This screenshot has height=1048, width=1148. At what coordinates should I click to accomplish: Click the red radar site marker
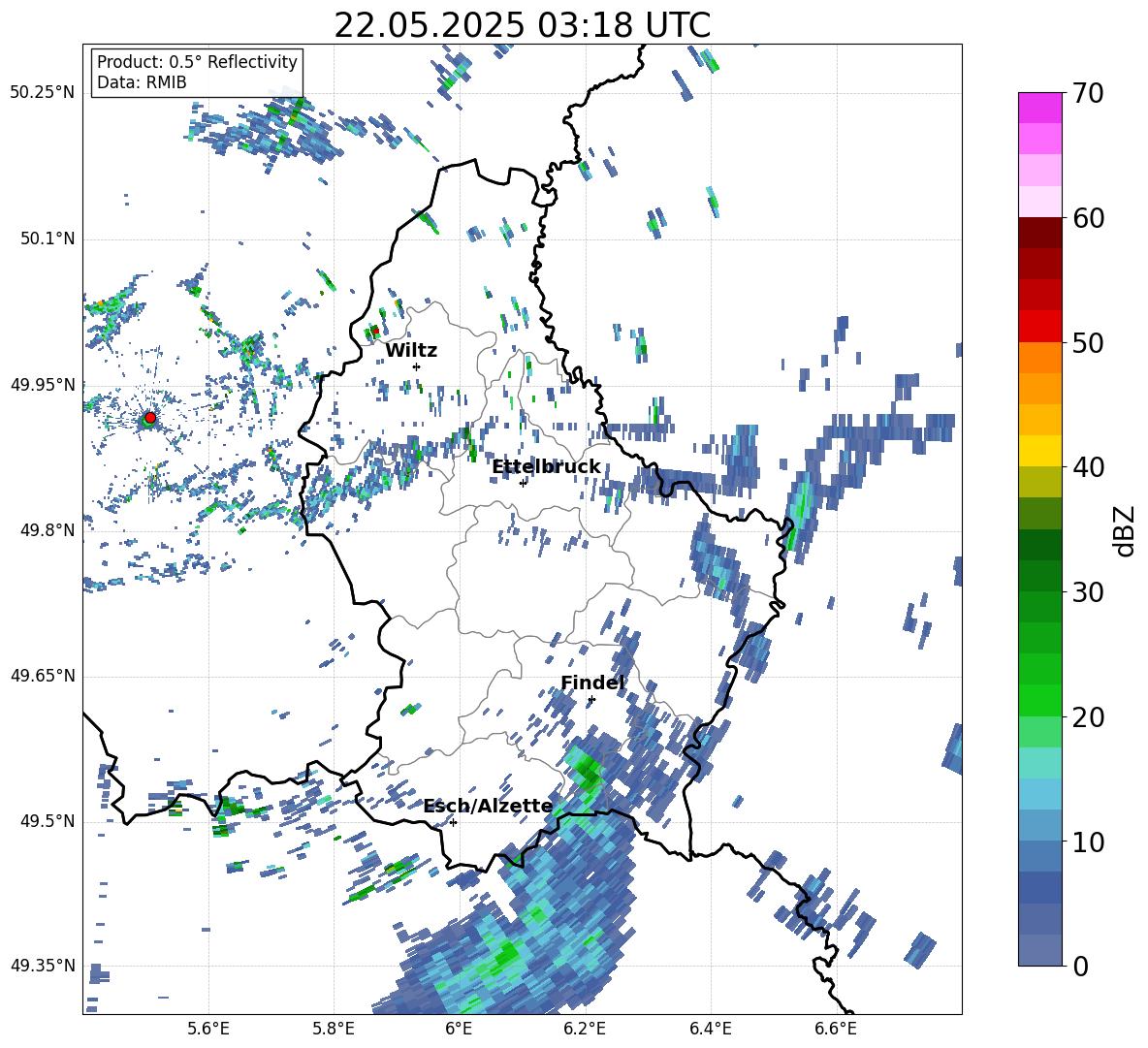150,417
